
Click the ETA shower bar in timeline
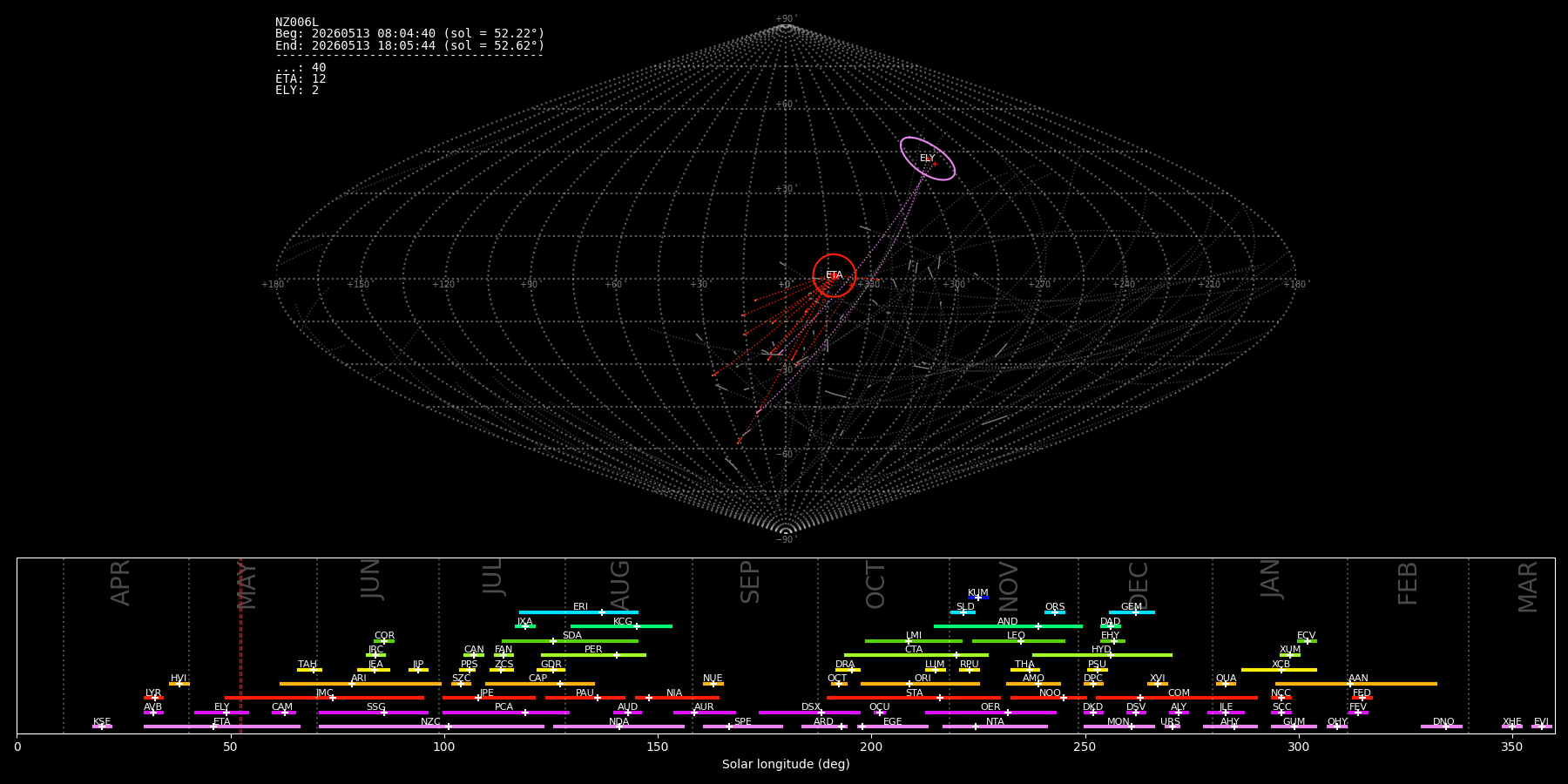tap(222, 727)
